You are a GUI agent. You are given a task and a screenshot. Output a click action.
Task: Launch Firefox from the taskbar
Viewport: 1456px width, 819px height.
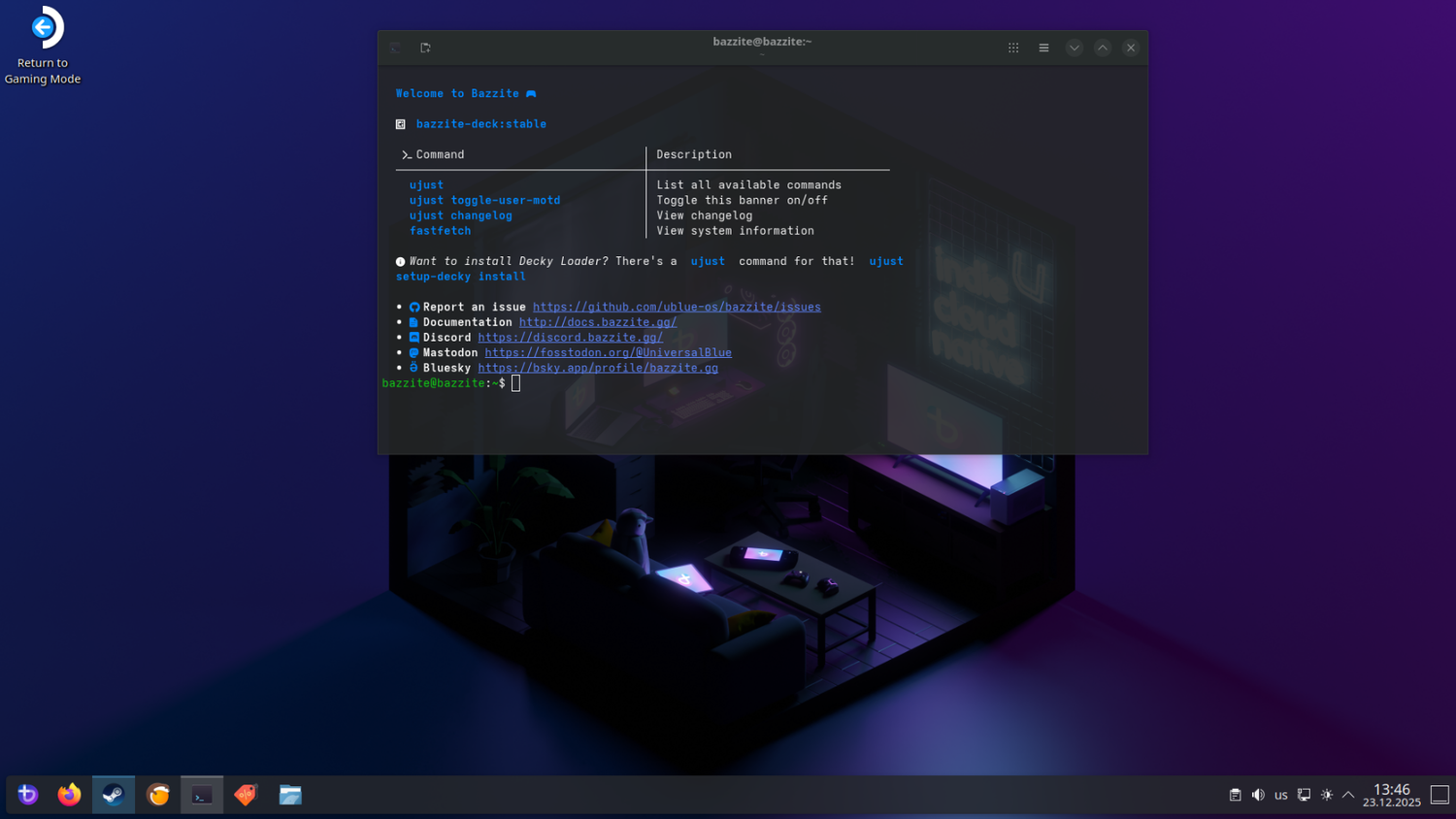[69, 795]
